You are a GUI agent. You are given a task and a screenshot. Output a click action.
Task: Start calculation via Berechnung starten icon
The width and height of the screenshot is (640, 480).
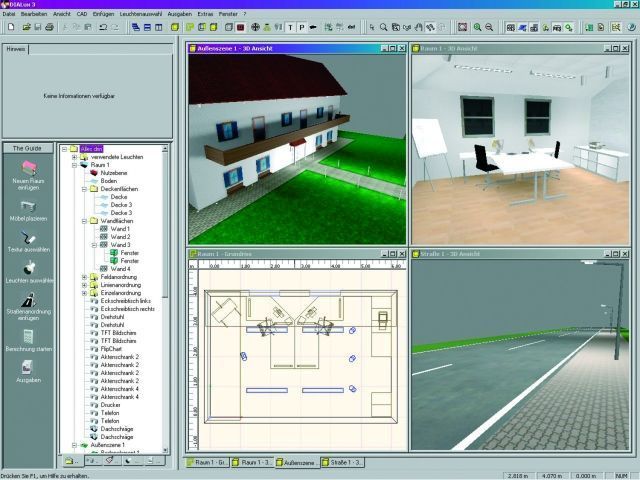pos(28,337)
